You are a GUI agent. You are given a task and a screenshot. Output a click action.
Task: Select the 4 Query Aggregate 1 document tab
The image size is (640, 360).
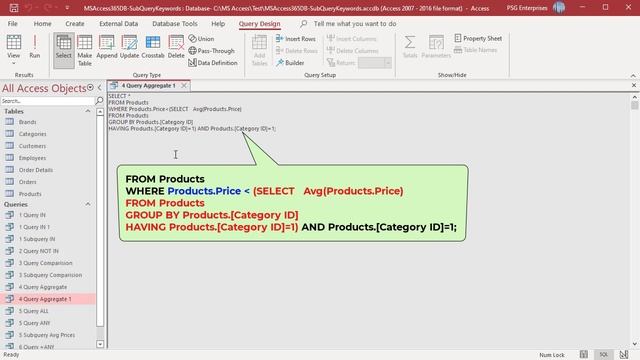pos(148,86)
